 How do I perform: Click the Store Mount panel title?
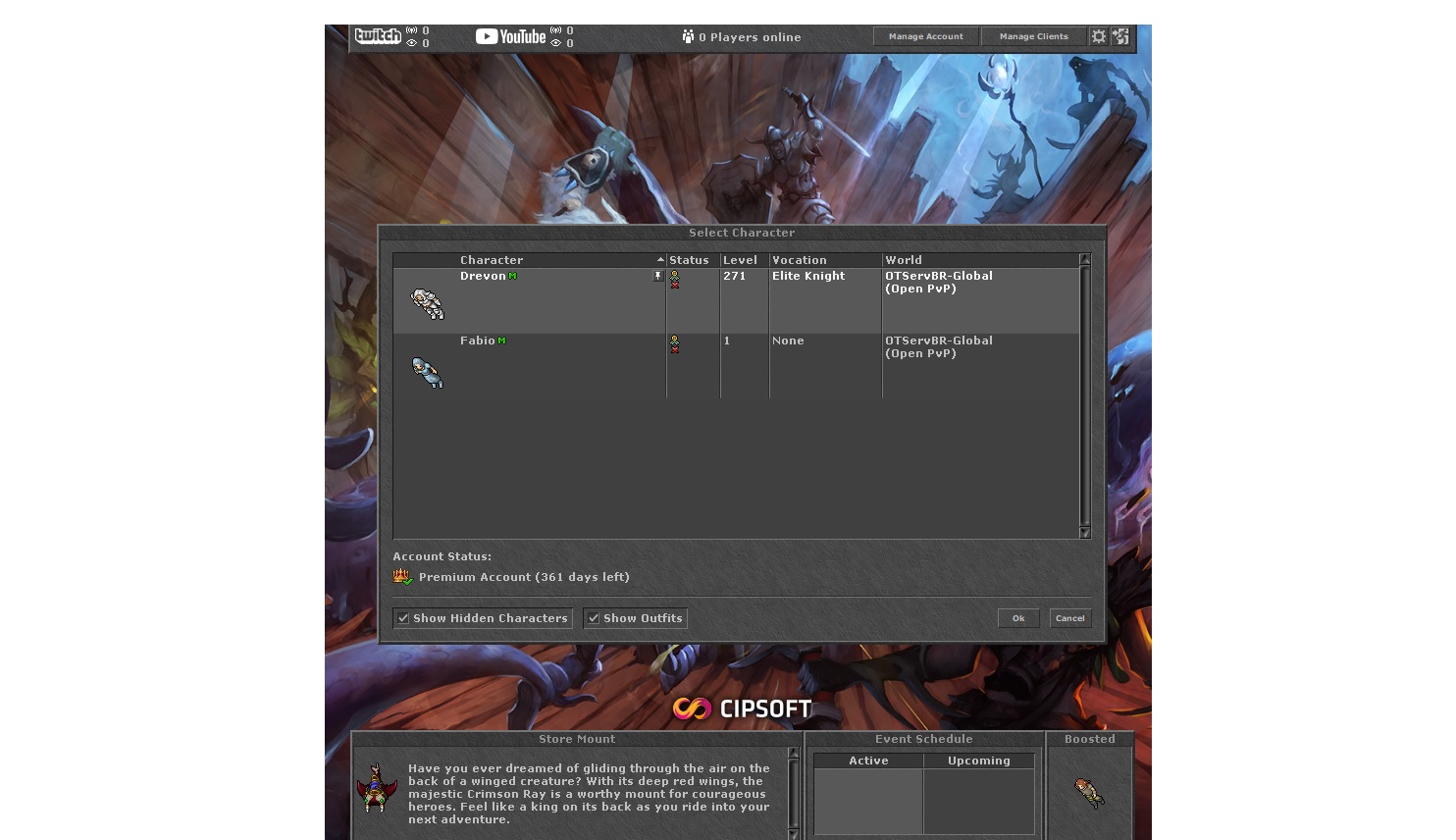point(577,739)
